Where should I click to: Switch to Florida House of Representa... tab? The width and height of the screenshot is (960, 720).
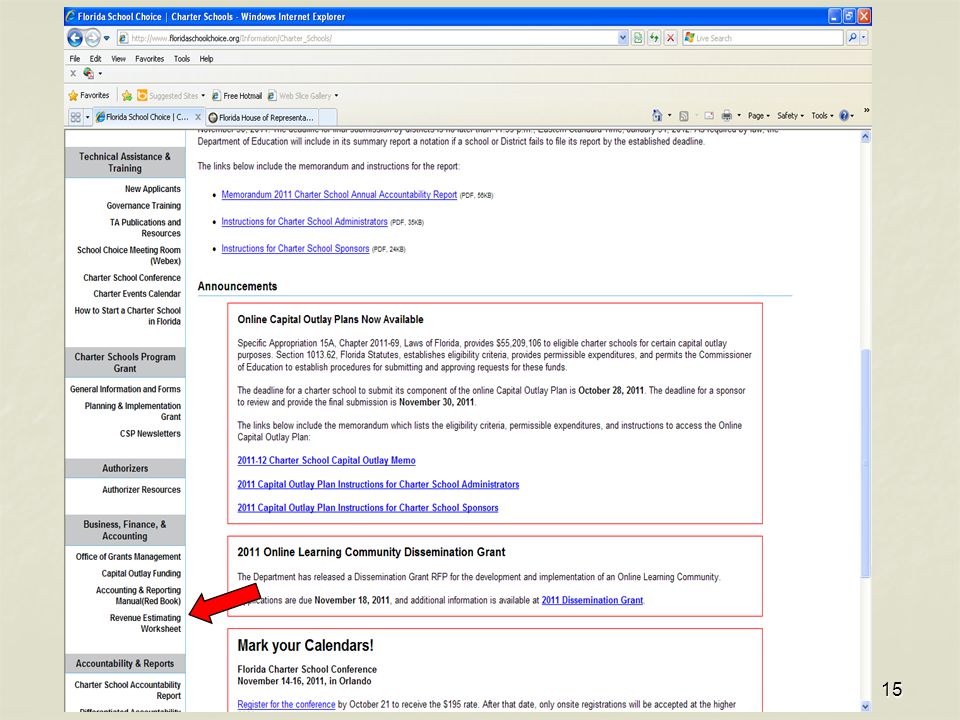click(x=261, y=118)
